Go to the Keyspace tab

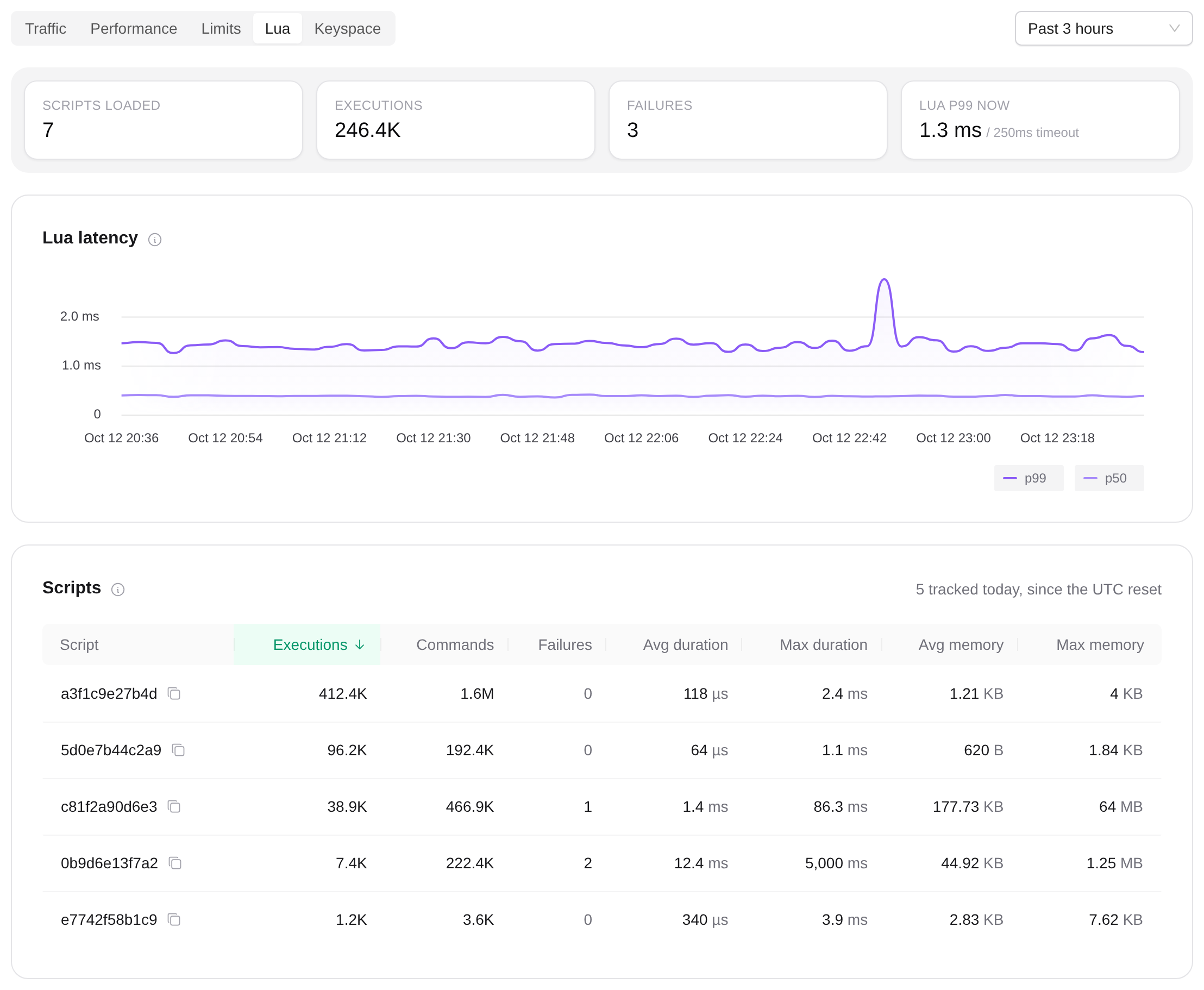[x=347, y=28]
